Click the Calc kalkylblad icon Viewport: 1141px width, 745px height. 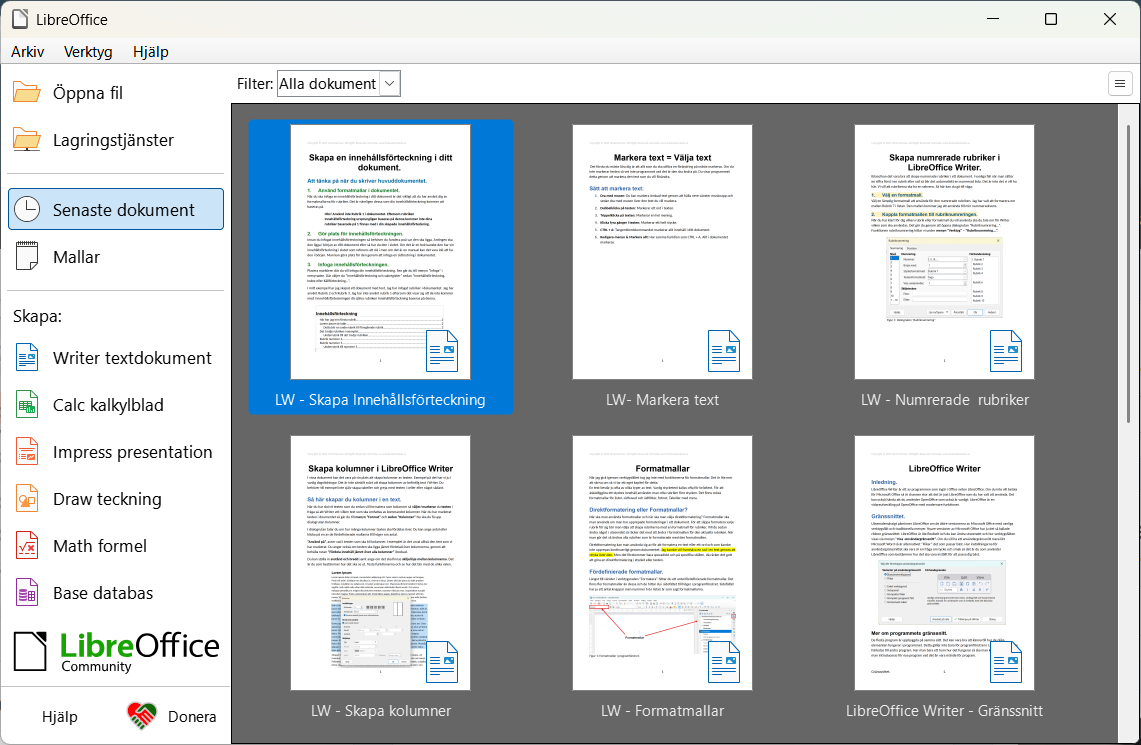[27, 405]
